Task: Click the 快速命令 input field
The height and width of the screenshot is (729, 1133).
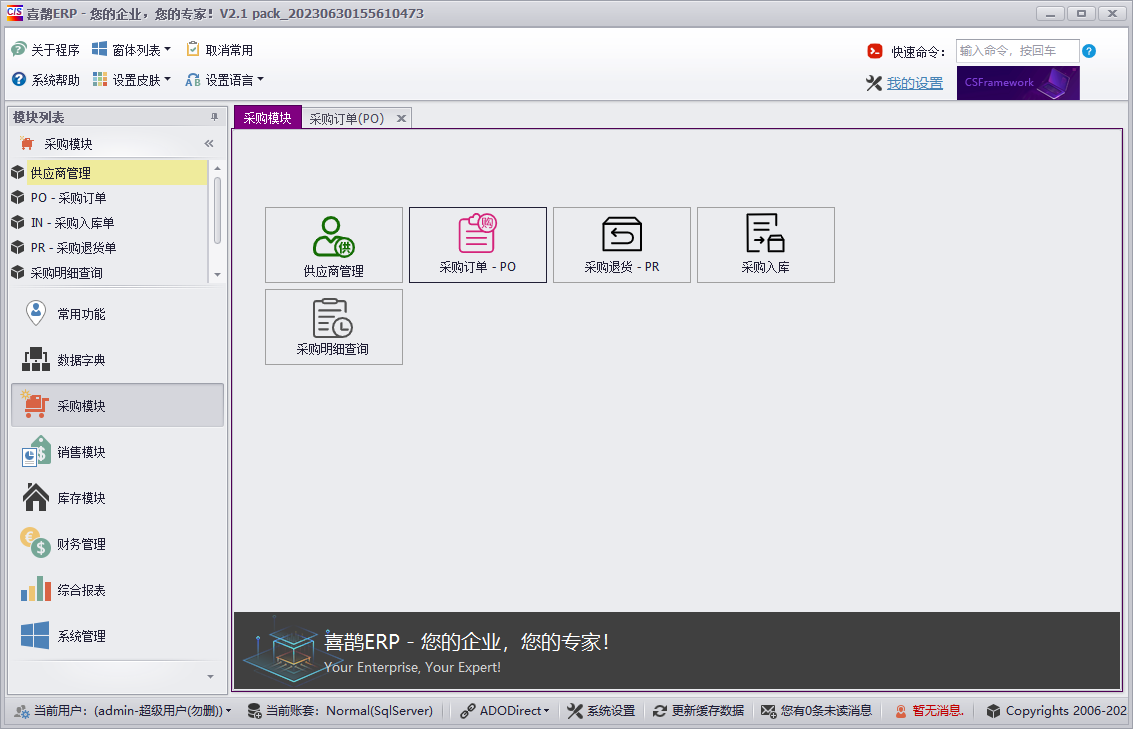Action: (1018, 50)
